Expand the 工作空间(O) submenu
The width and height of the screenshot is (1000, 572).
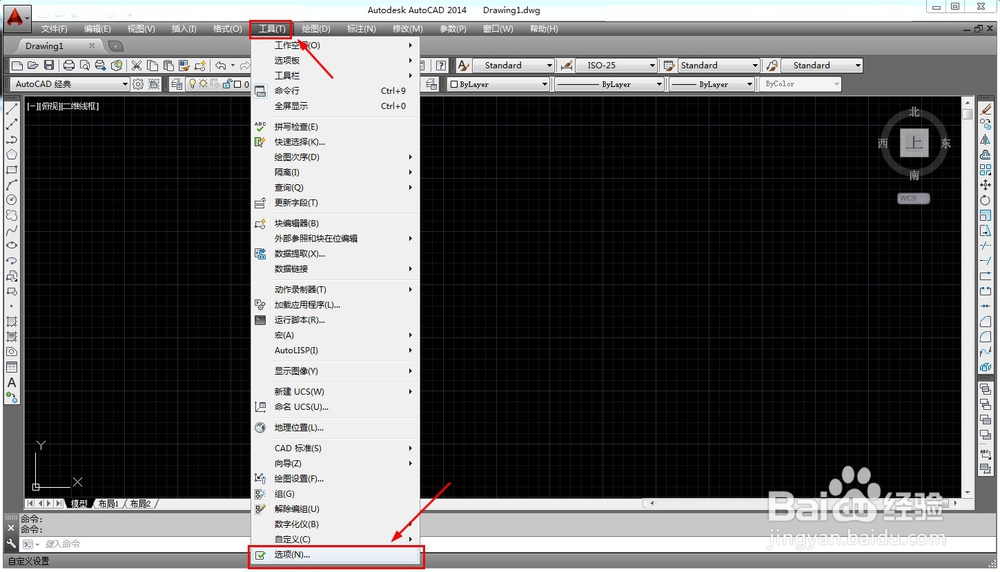tap(336, 45)
